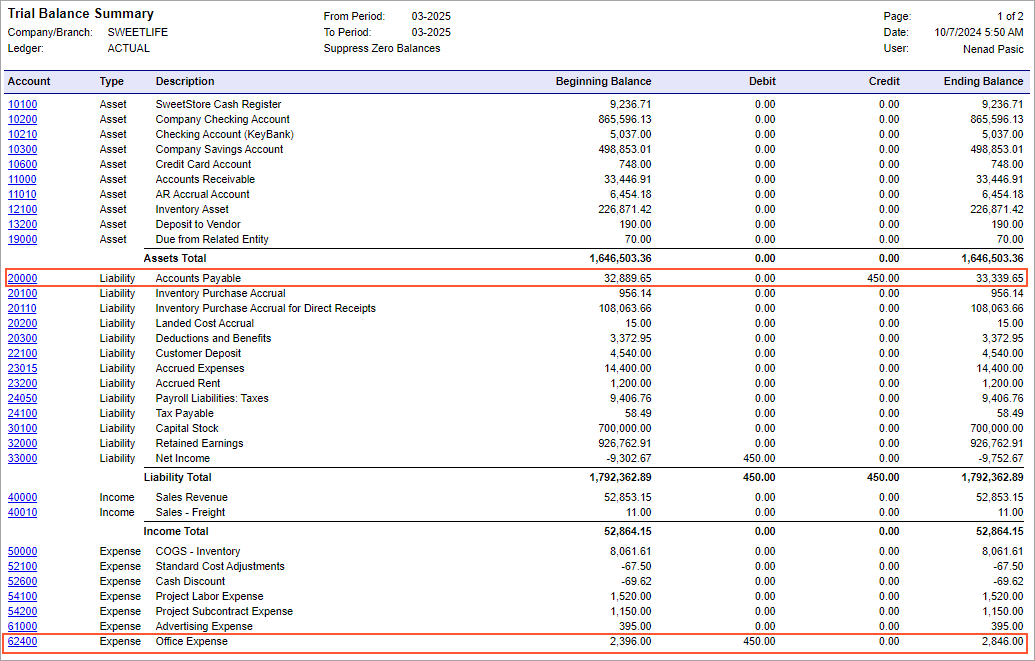Click the Ending Balance column header
This screenshot has height=661, width=1035.
point(983,81)
